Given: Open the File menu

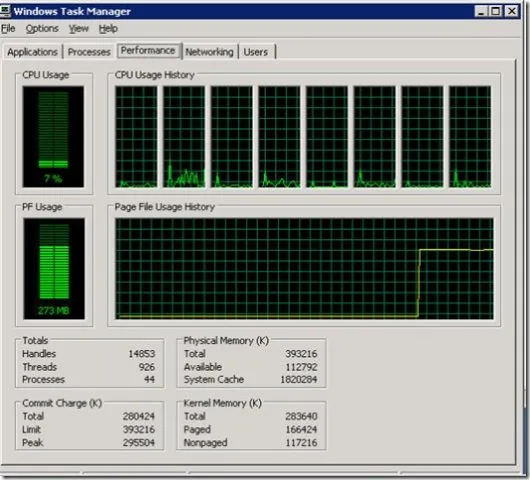Looking at the screenshot, I should point(8,29).
